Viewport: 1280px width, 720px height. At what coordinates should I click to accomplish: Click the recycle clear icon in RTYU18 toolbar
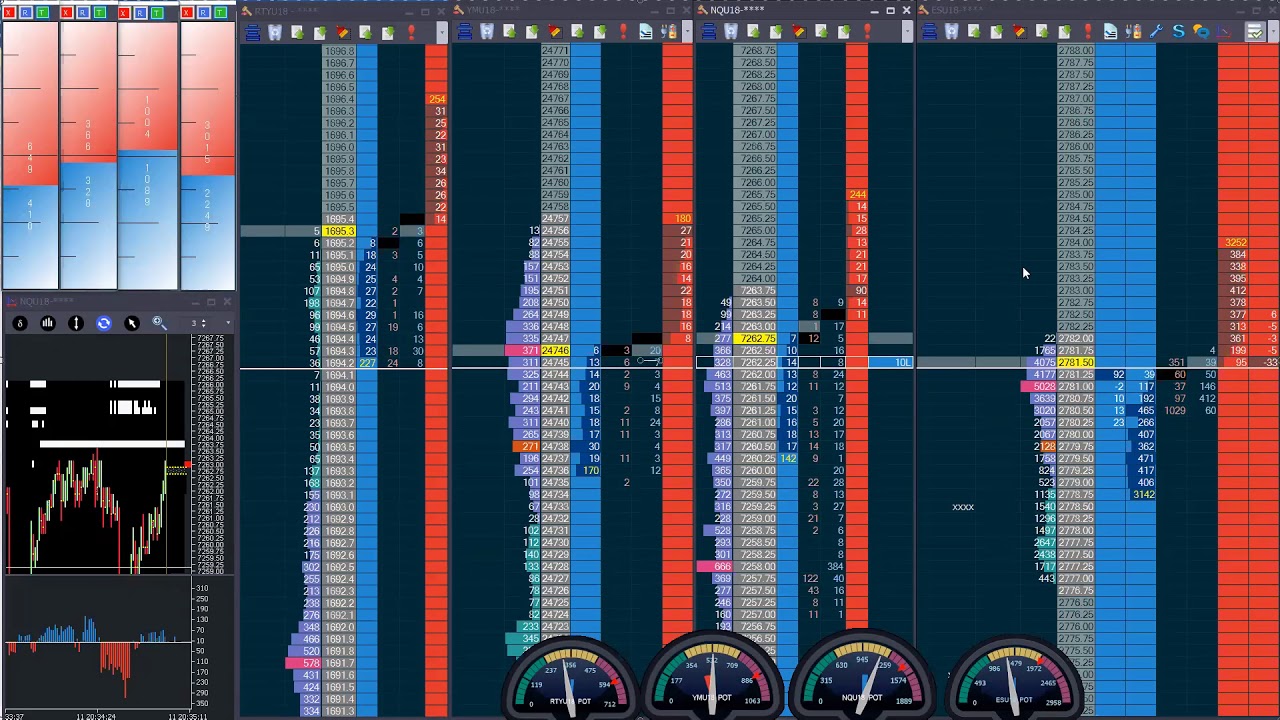275,33
